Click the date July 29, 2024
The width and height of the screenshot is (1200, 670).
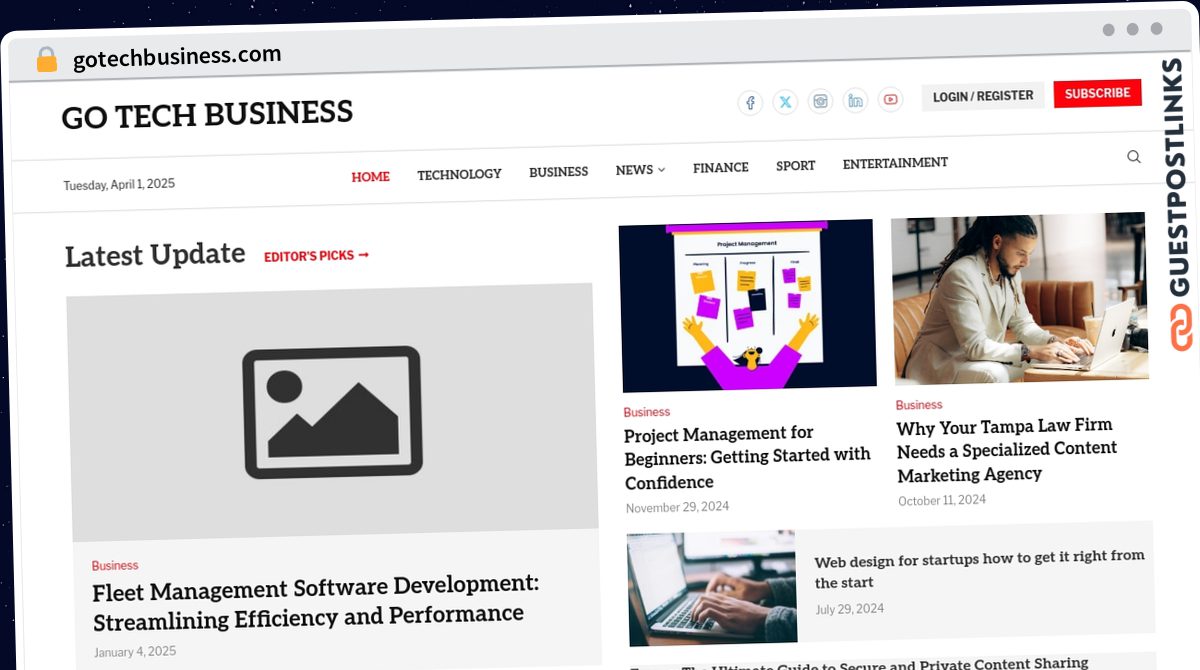[x=850, y=609]
